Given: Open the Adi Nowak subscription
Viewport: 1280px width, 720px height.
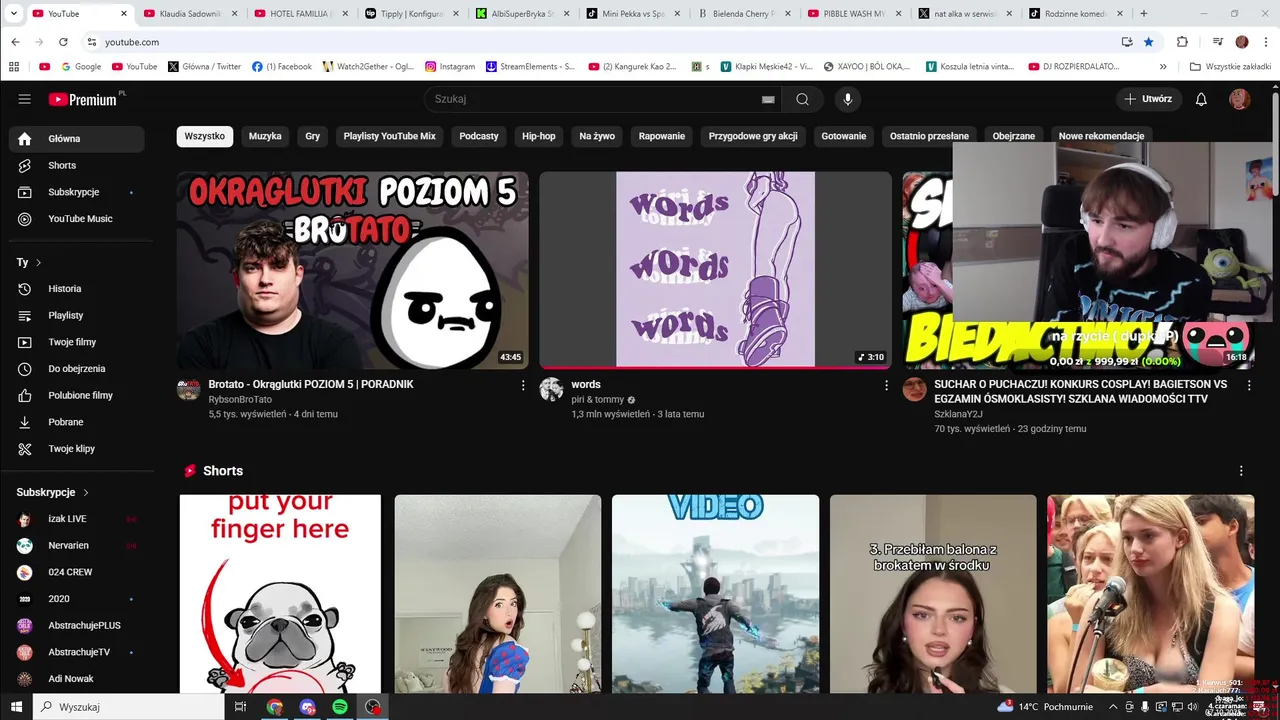Looking at the screenshot, I should 76,679.
